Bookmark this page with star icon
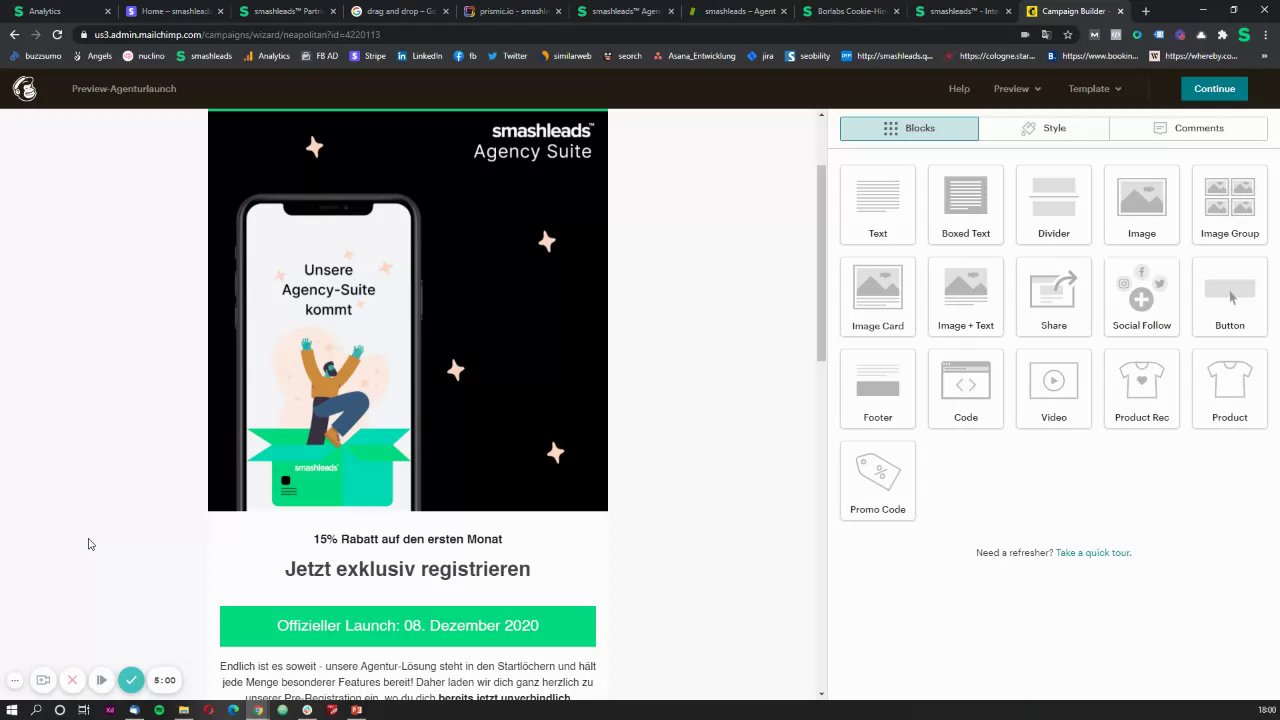The image size is (1280, 720). point(1068,34)
